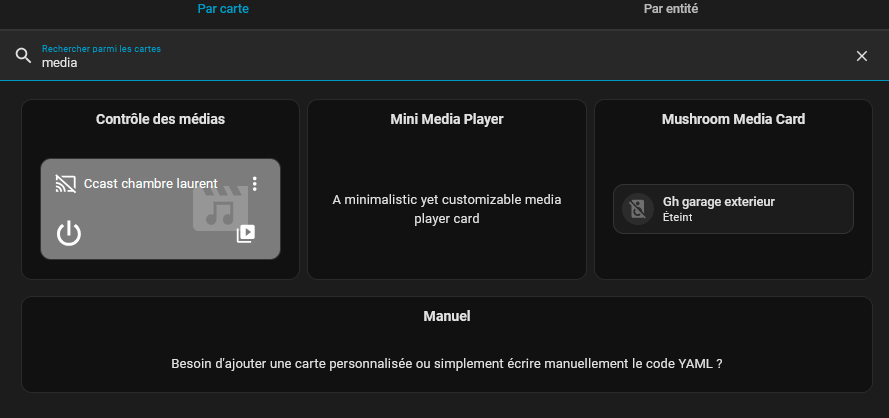The width and height of the screenshot is (889, 418).
Task: Pick the Manuel card option
Action: (x=446, y=316)
